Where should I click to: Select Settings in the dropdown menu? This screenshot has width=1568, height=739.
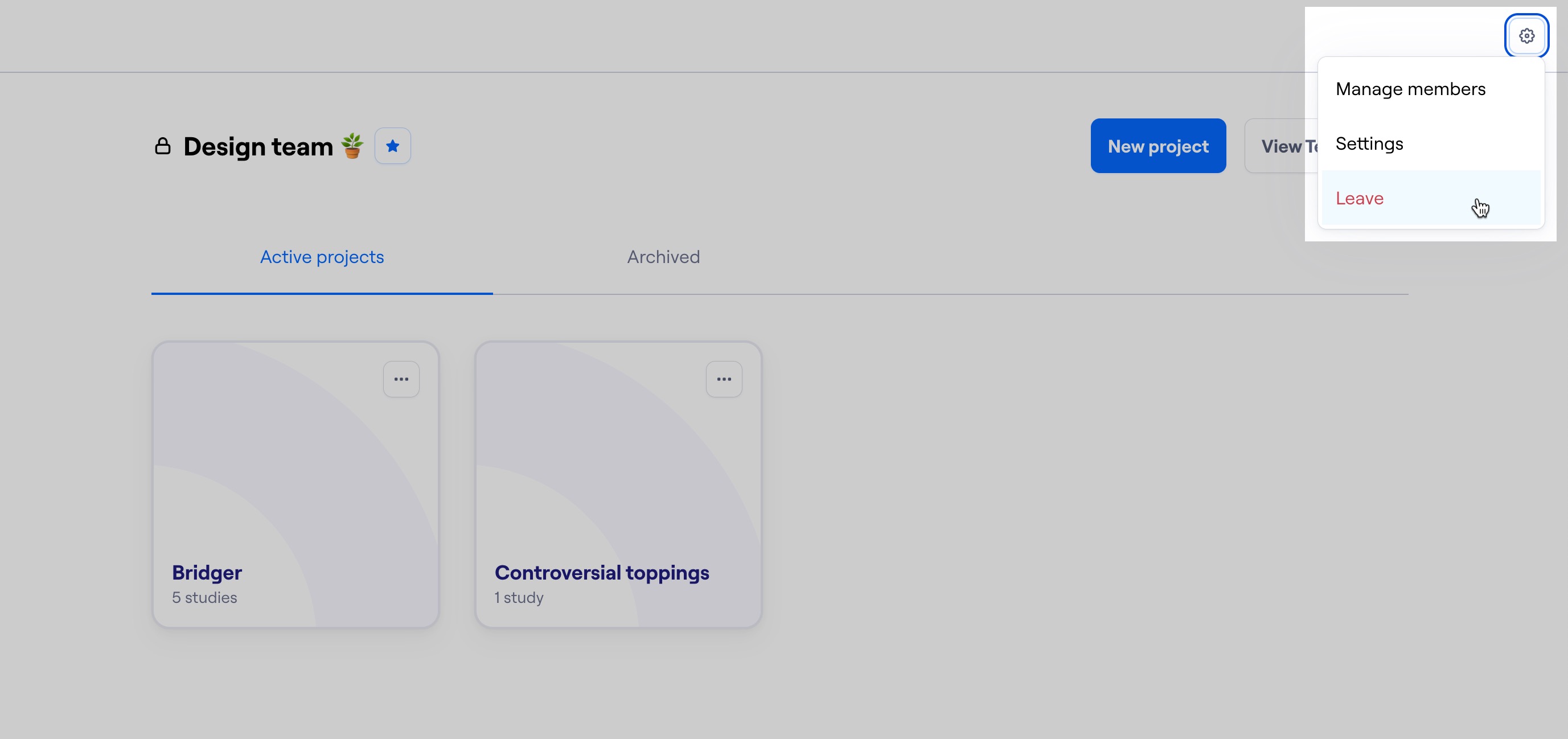tap(1430, 143)
